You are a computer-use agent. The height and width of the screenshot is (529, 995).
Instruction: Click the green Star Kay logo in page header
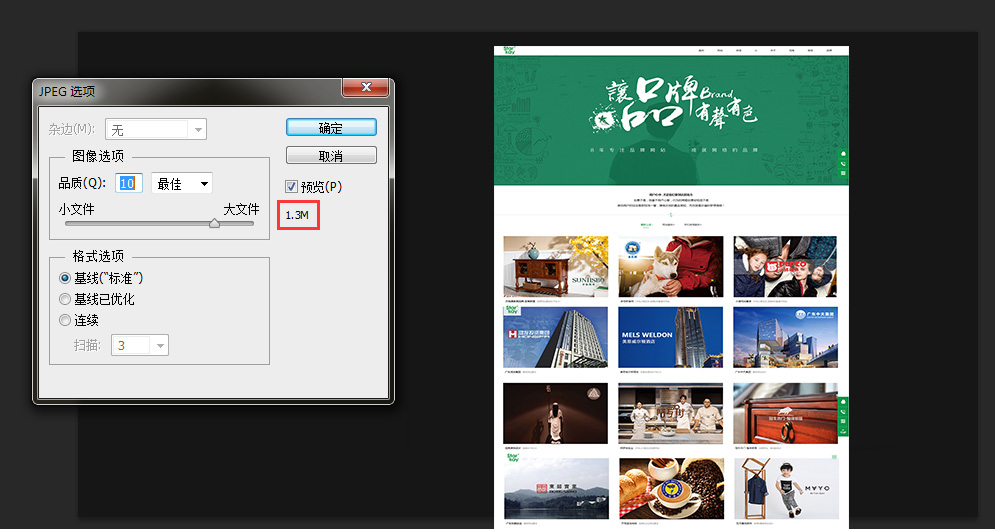tap(511, 50)
